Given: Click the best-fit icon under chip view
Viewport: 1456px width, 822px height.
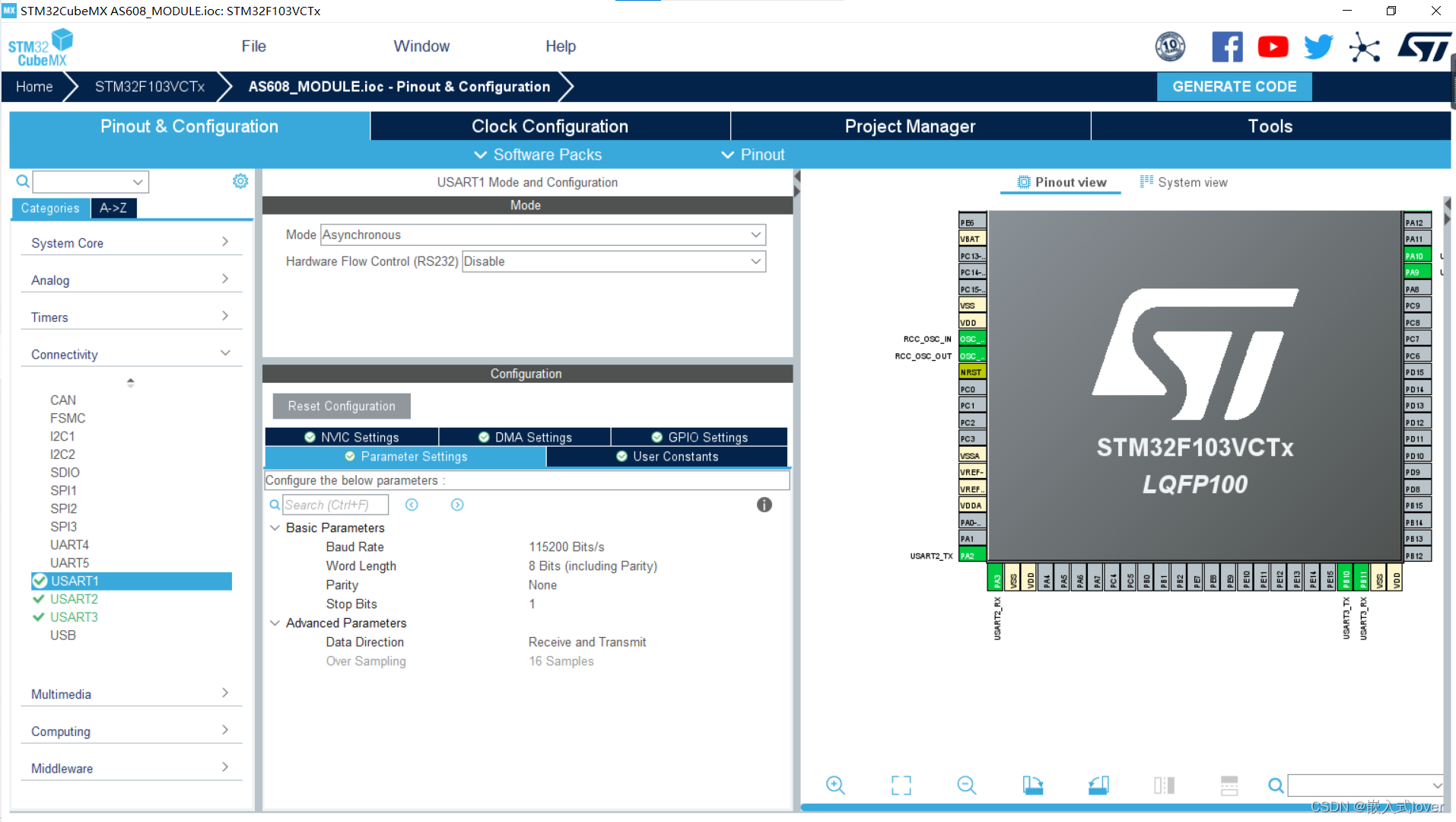Looking at the screenshot, I should pyautogui.click(x=901, y=785).
